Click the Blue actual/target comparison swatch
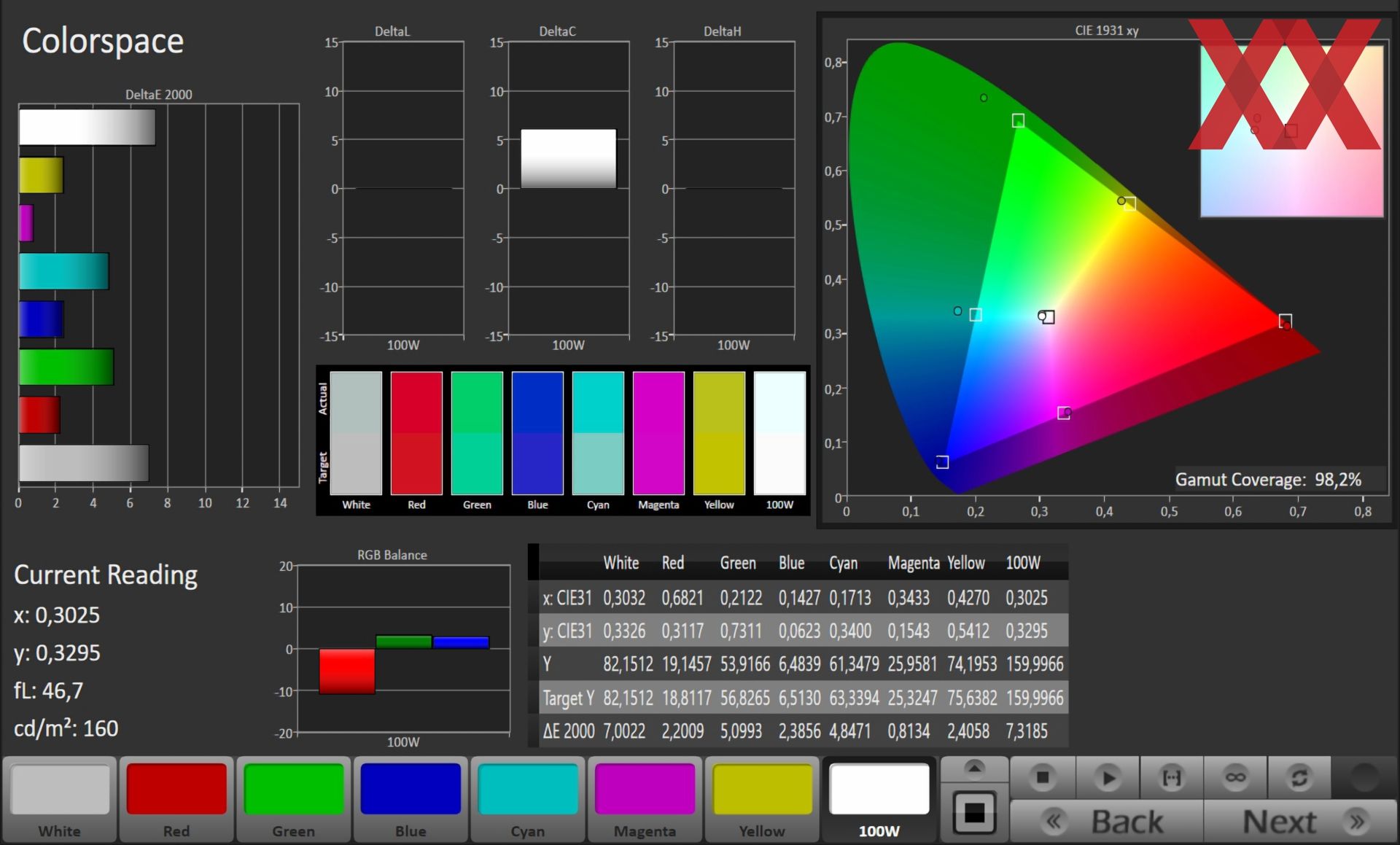1400x845 pixels. 537,433
